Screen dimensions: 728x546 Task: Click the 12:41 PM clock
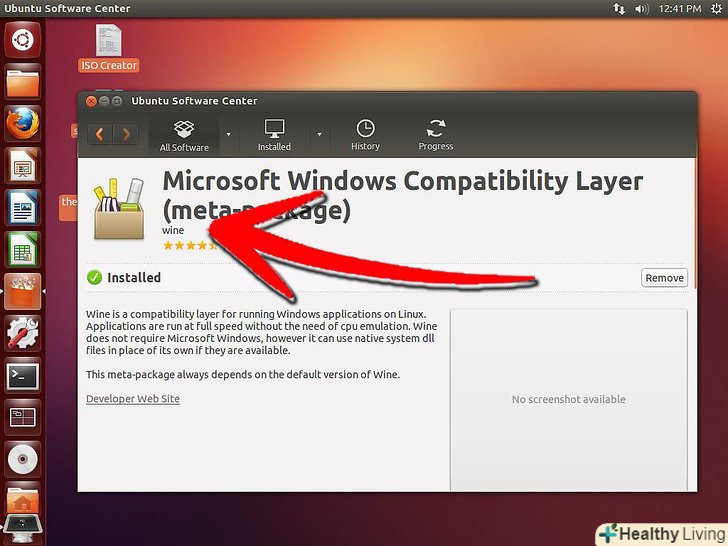[680, 8]
